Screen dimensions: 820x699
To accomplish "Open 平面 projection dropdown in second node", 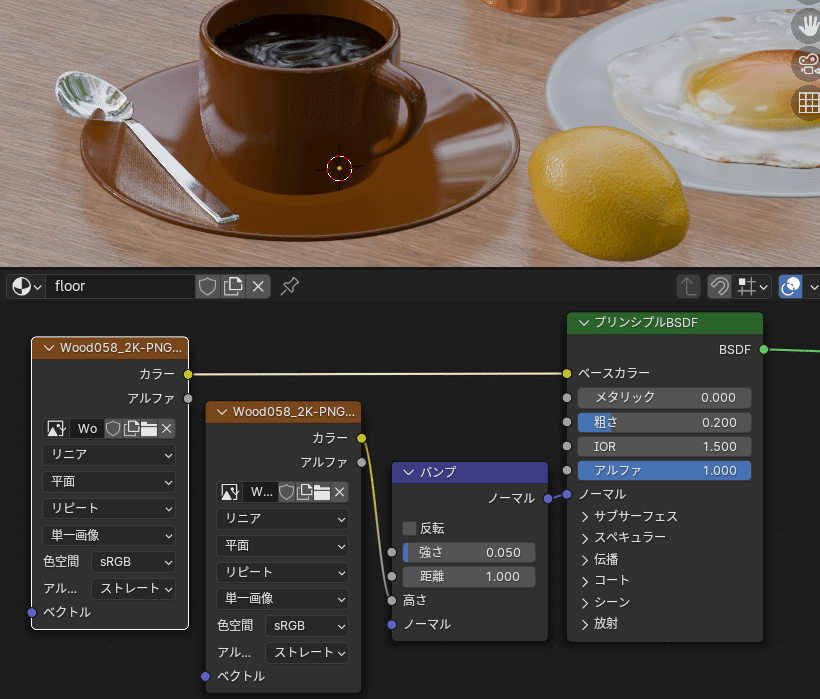I will [282, 546].
